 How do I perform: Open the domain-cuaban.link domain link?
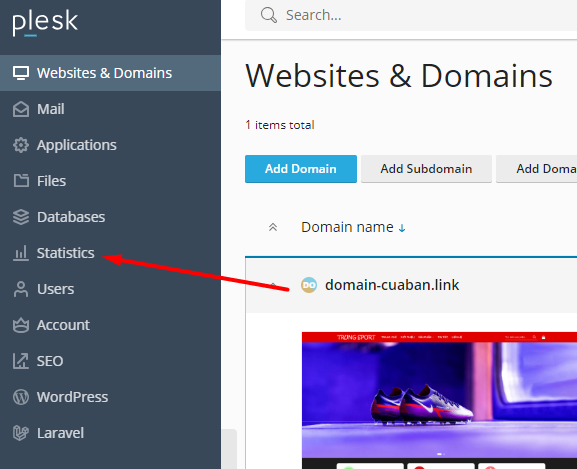392,285
